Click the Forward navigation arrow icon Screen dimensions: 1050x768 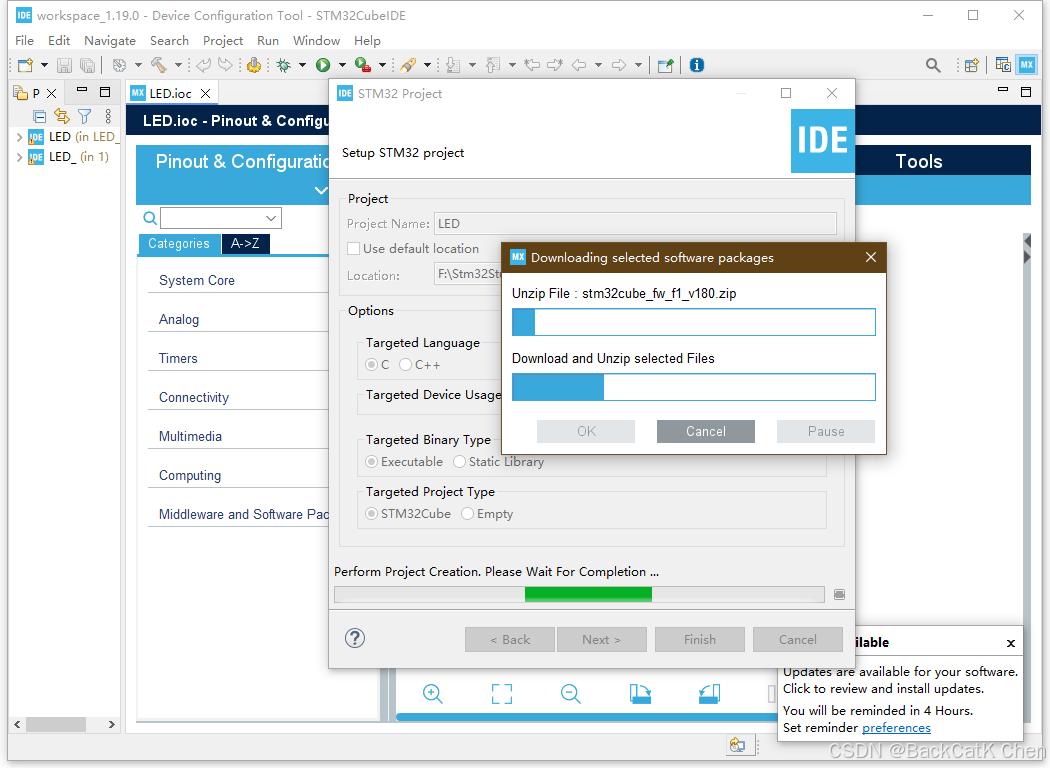coord(619,65)
